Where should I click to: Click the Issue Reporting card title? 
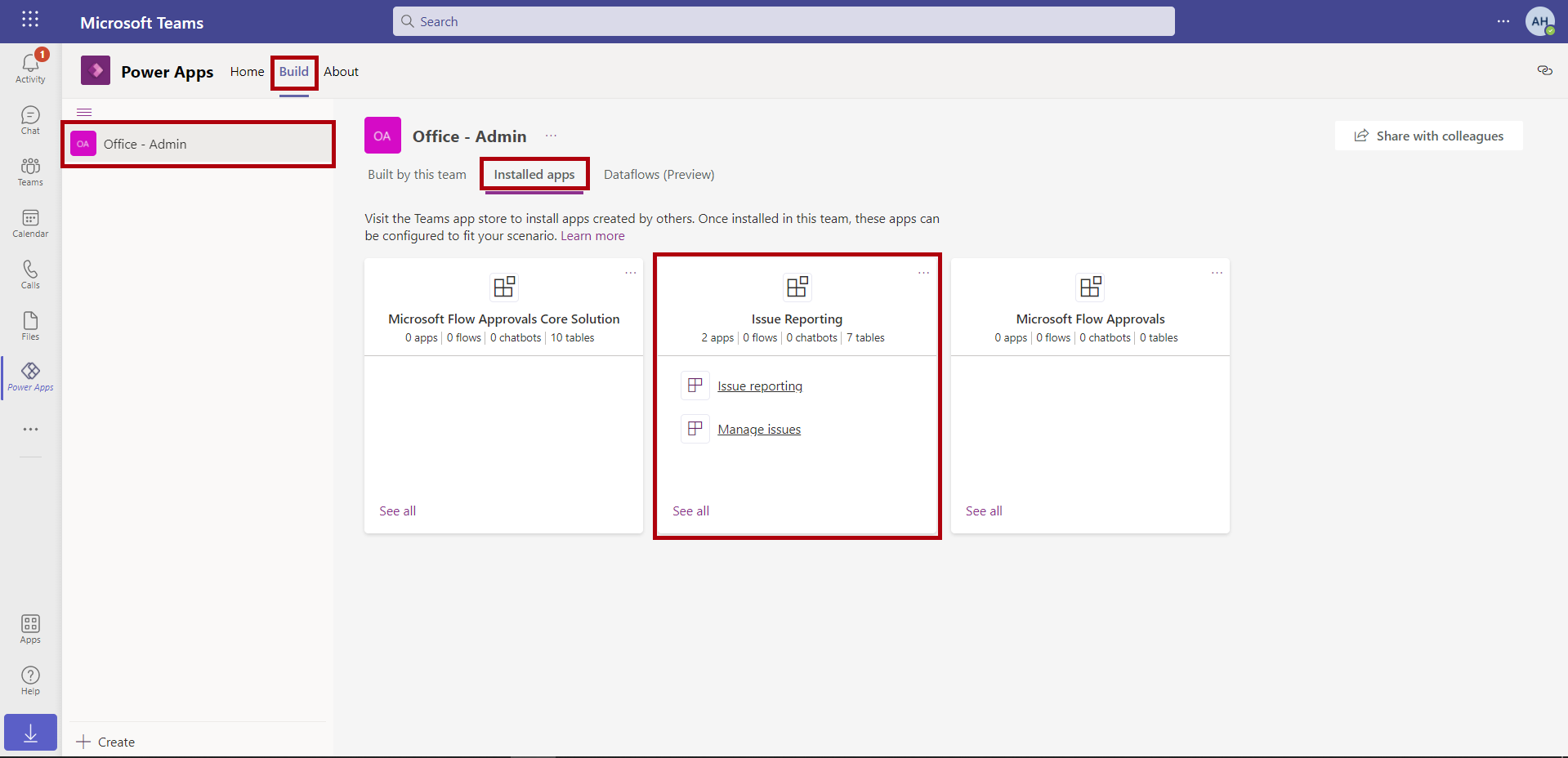pos(797,319)
